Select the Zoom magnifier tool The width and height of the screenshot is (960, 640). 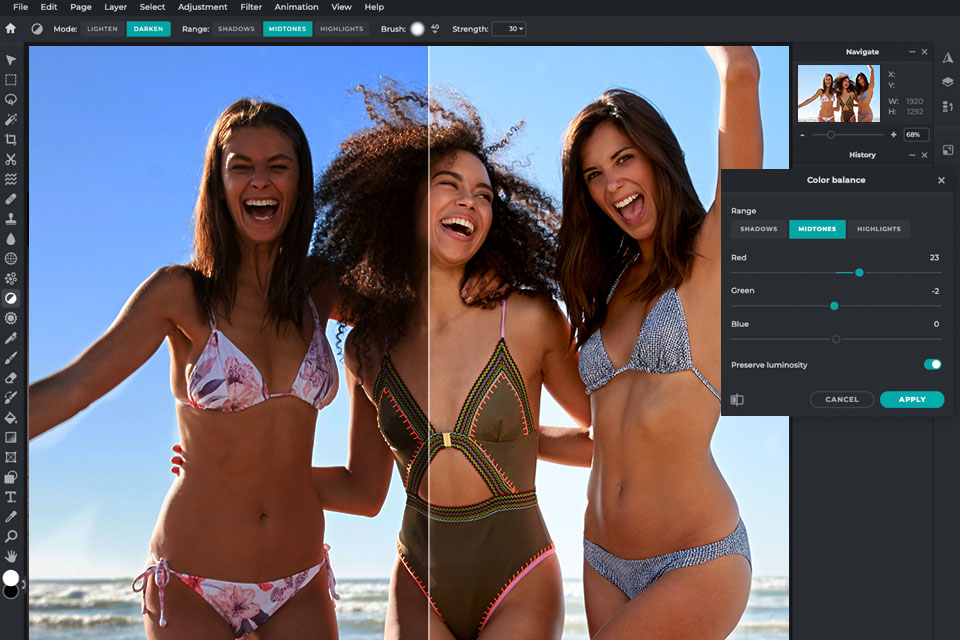pyautogui.click(x=10, y=536)
